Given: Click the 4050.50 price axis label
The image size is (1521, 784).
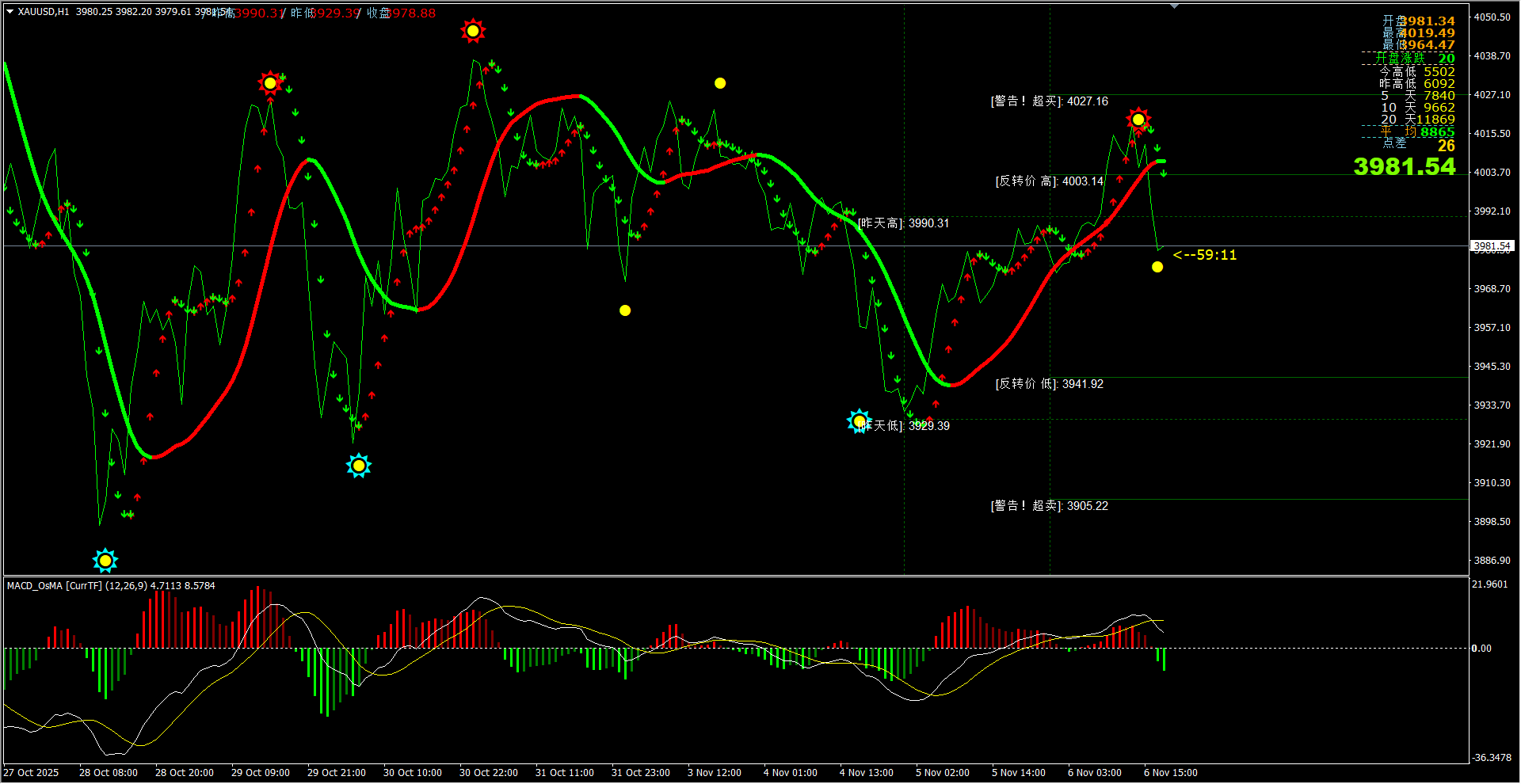Looking at the screenshot, I should click(1492, 17).
